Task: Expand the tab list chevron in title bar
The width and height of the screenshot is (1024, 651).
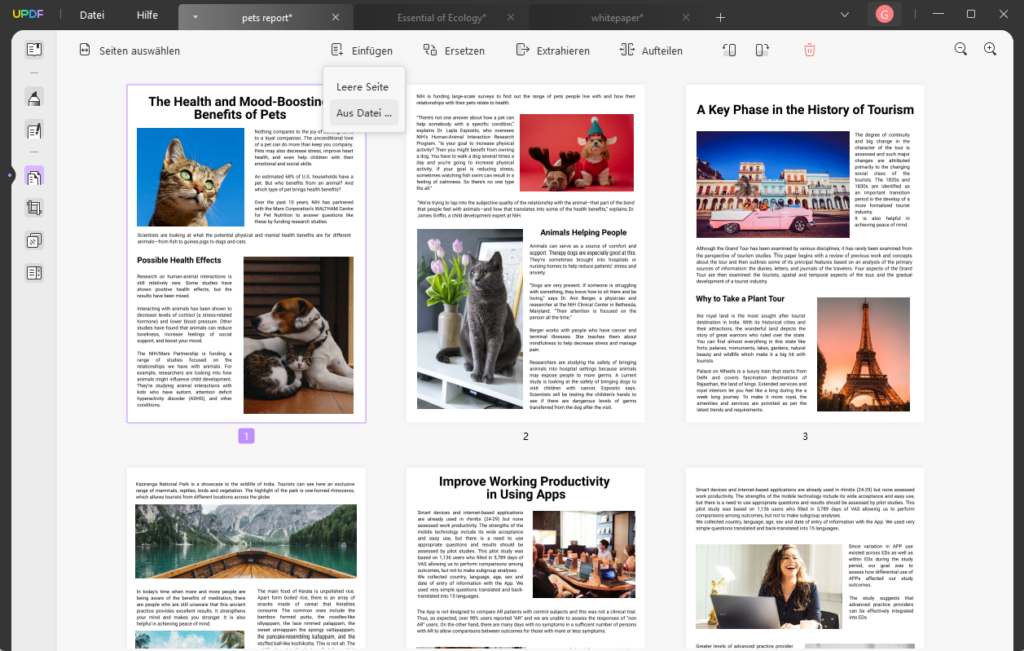Action: click(845, 15)
